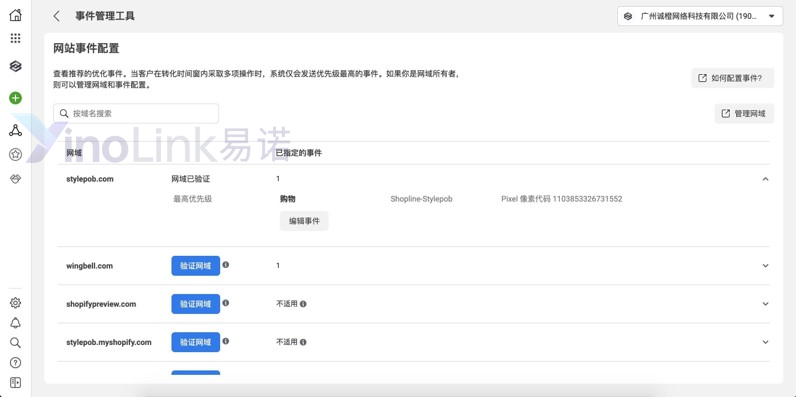Open settings gear in sidebar
This screenshot has height=397, width=796.
15,303
